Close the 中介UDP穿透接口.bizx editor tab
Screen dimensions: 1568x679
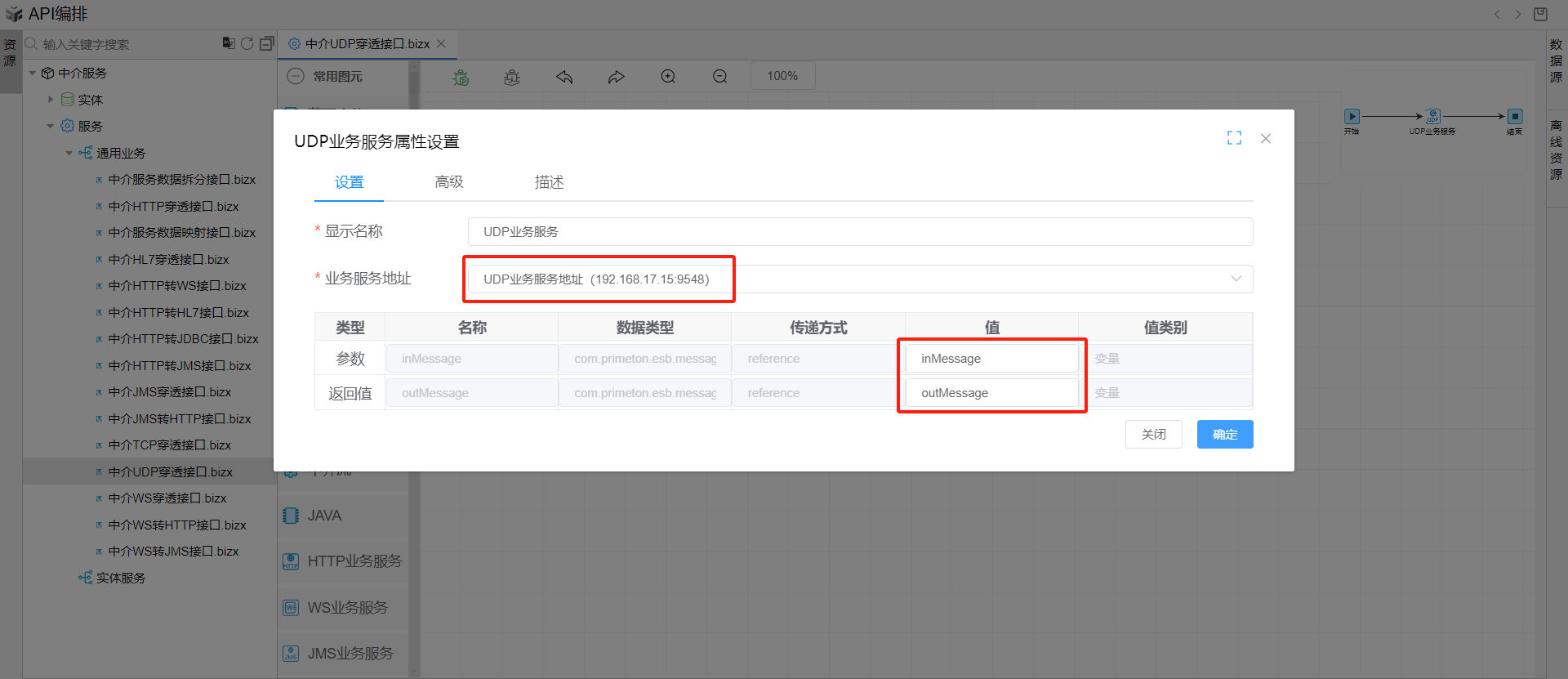click(442, 43)
